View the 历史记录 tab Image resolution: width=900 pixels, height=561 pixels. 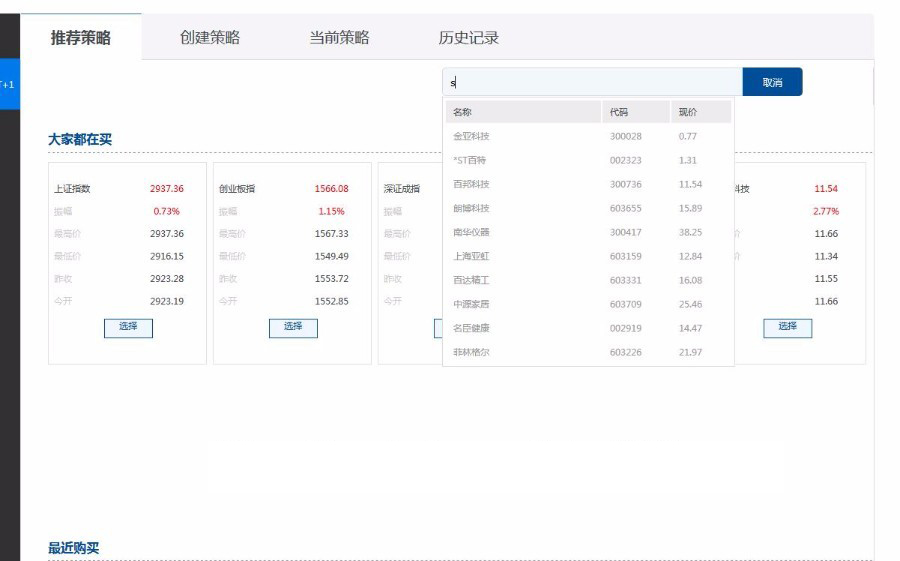pos(468,38)
